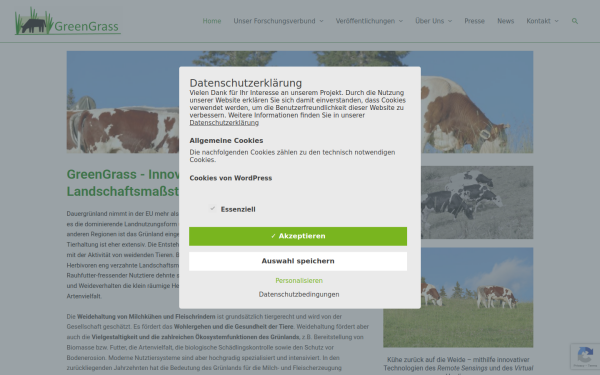This screenshot has width=600, height=375.
Task: Expand the Unser Forschungsverbund menu chevron
Action: click(321, 21)
